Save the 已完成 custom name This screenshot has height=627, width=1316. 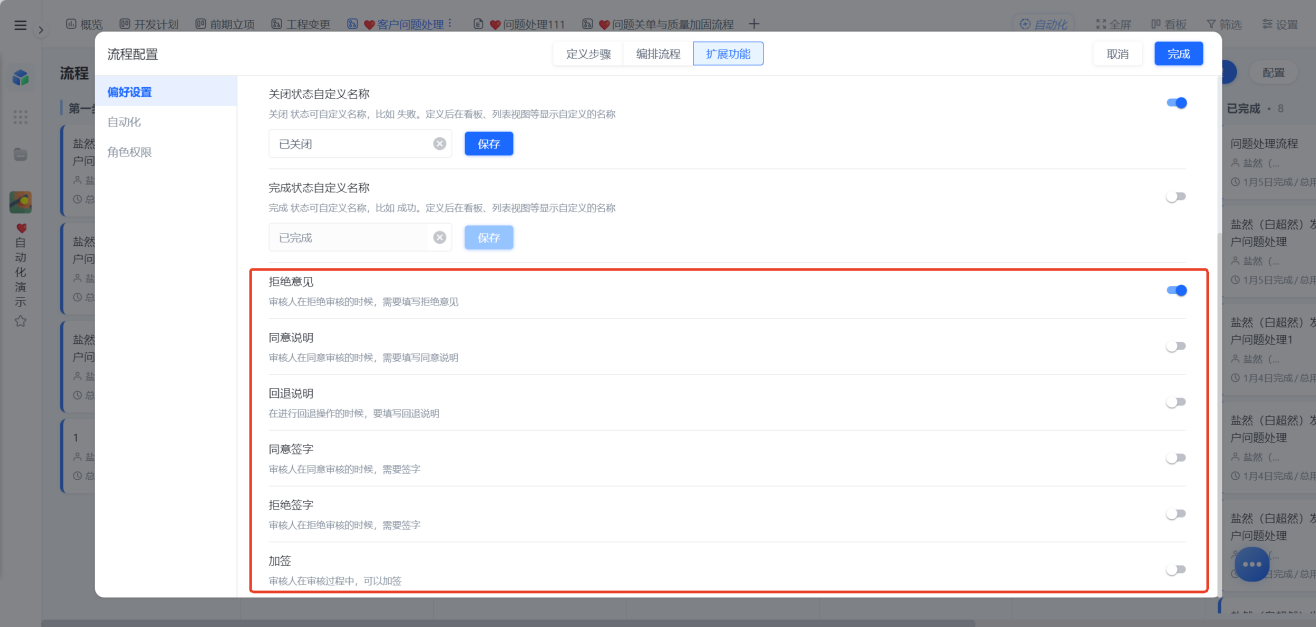click(489, 238)
